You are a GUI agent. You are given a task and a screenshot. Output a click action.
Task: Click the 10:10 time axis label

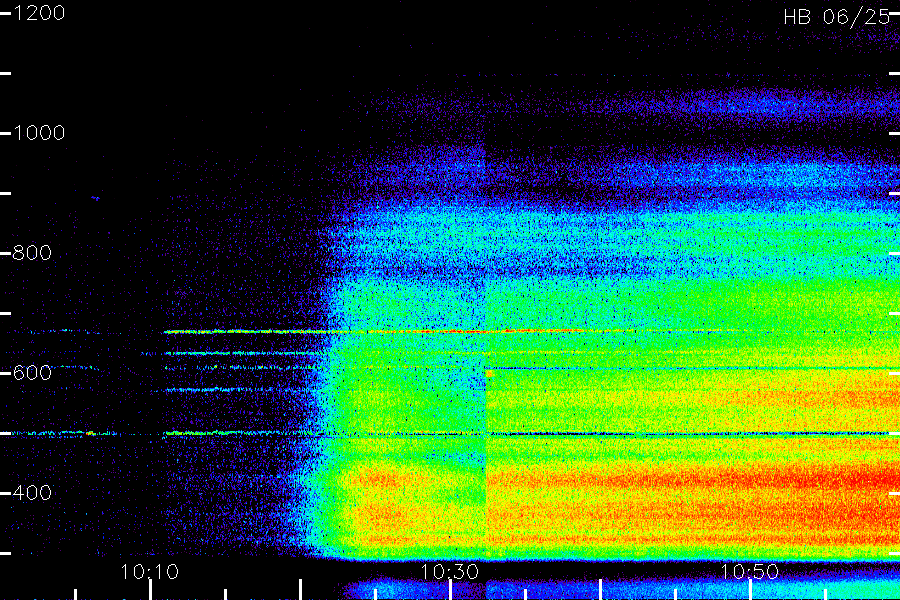150,572
